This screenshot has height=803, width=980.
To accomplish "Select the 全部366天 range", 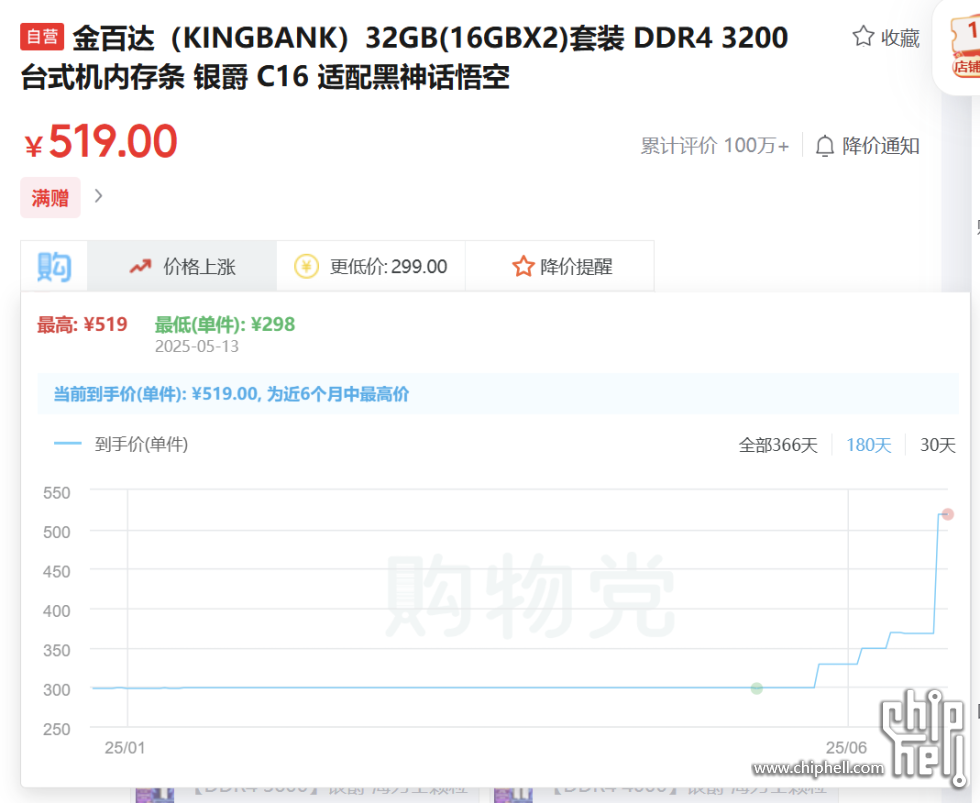I will tap(778, 445).
